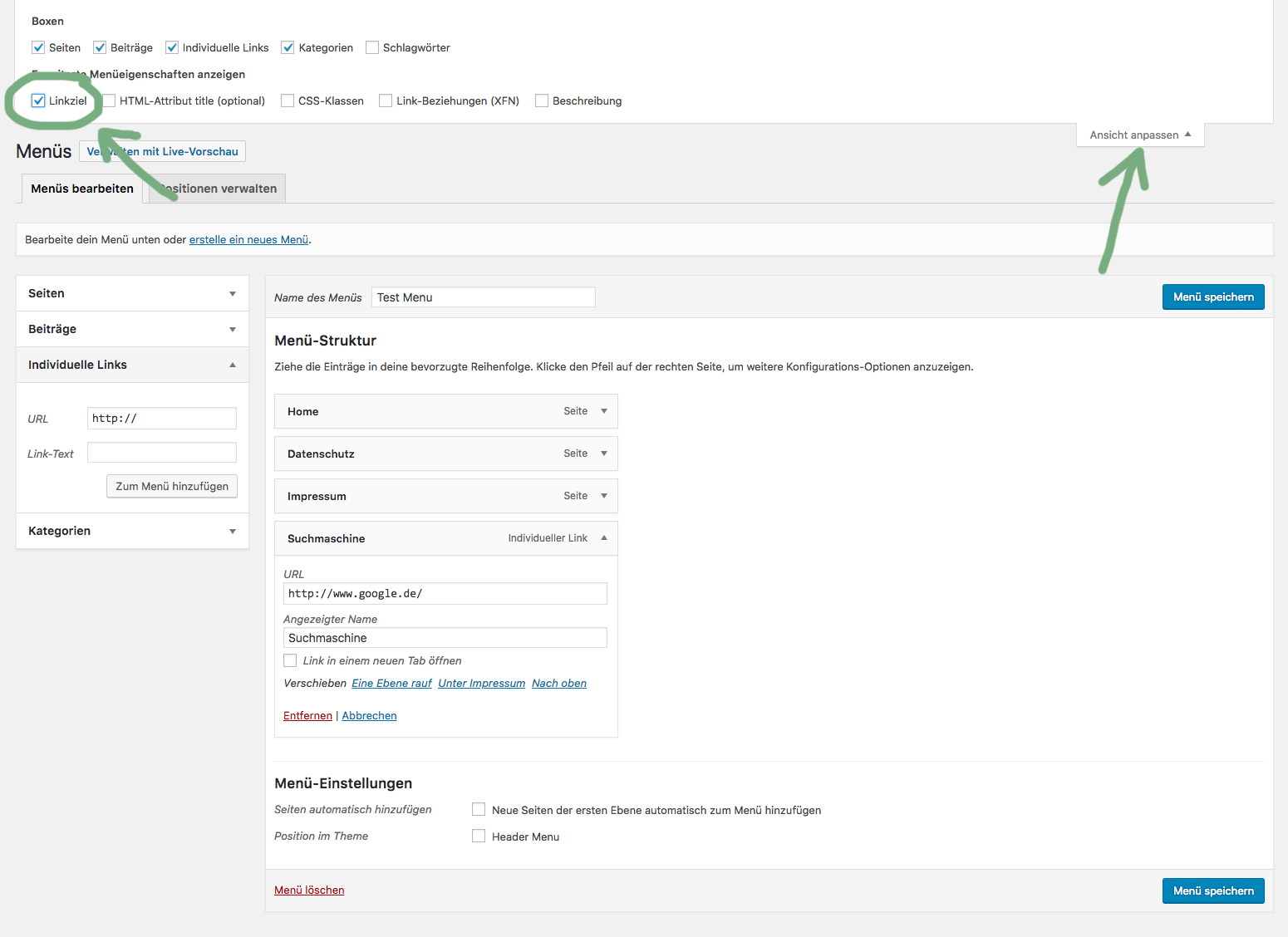Screen dimensions: 1288x937
Task: Expand the Seiten accordion section
Action: [132, 293]
